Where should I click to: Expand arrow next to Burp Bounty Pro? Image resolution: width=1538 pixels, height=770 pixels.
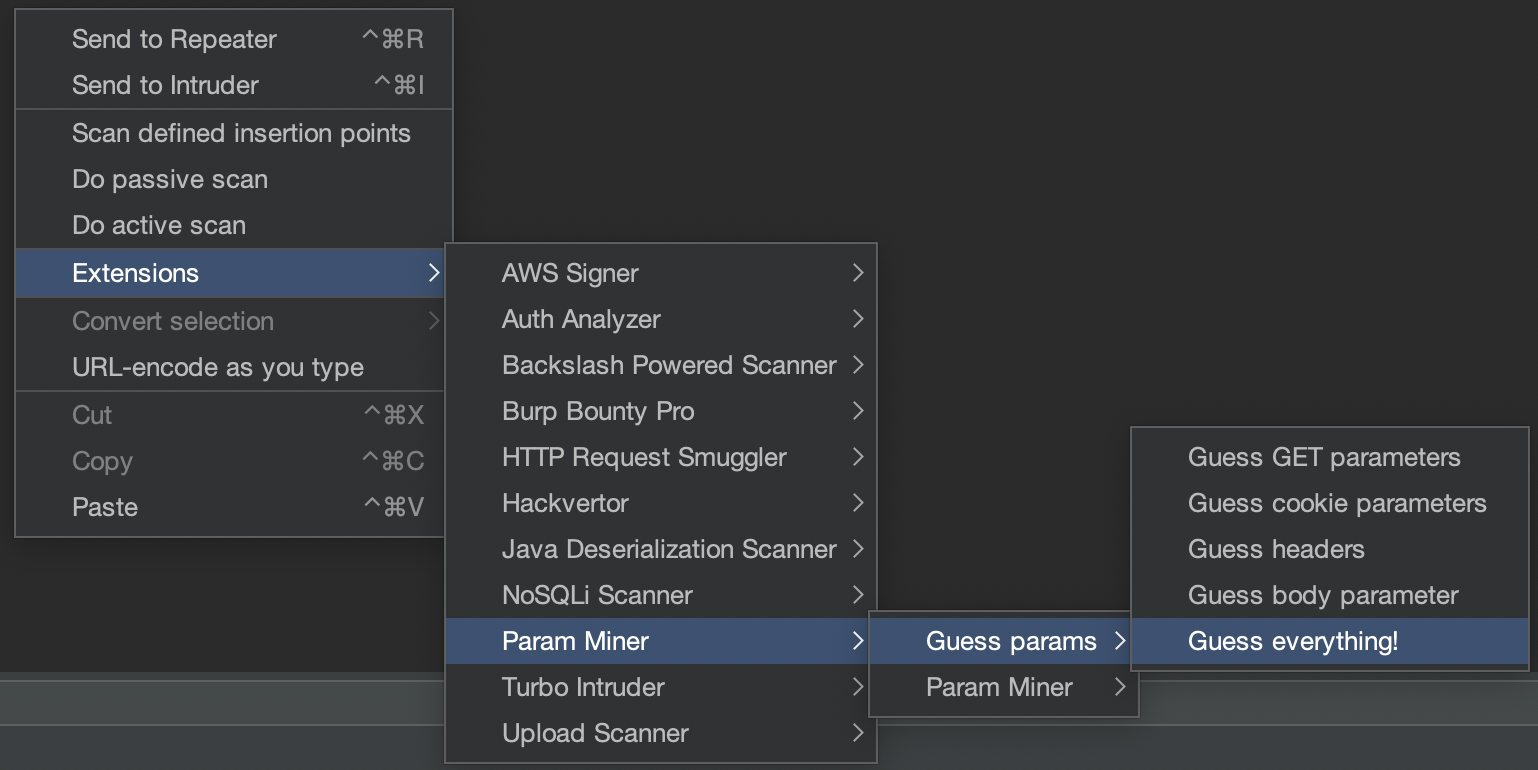(858, 411)
